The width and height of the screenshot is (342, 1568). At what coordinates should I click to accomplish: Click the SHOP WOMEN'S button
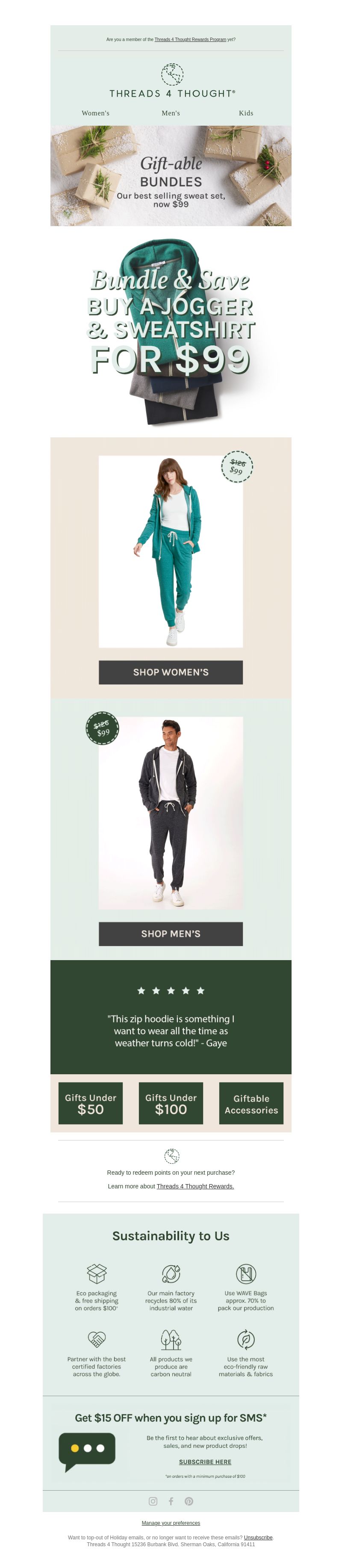171,672
